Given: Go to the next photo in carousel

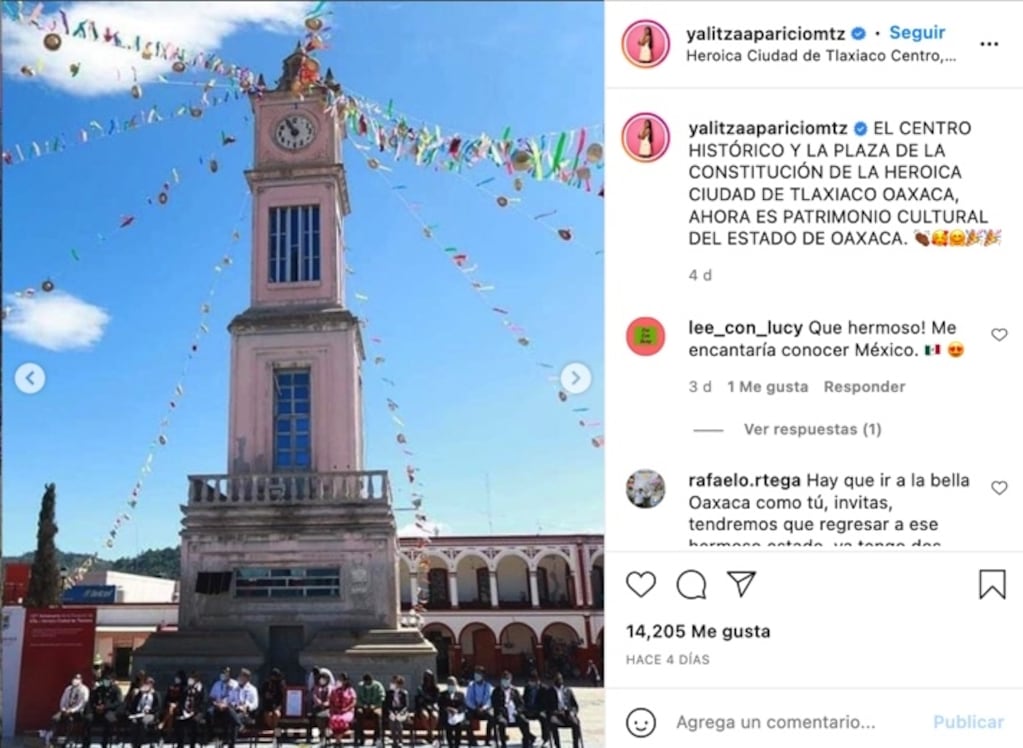Looking at the screenshot, I should coord(575,378).
